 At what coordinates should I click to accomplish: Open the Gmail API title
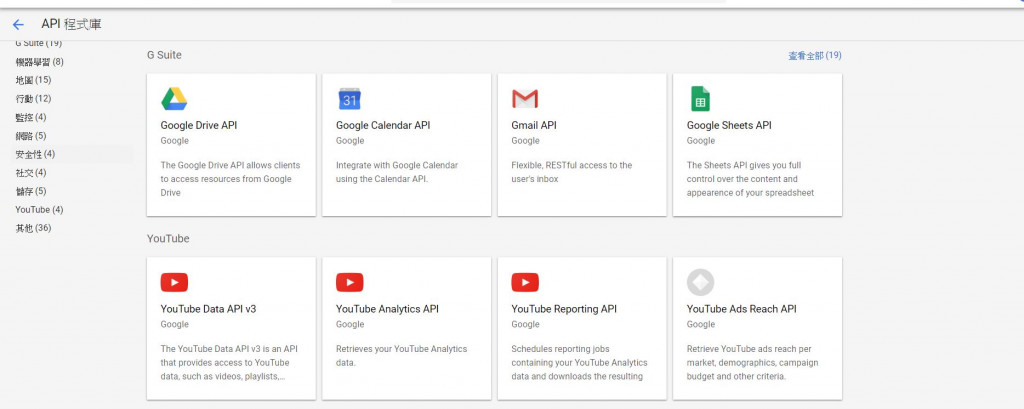(x=534, y=125)
